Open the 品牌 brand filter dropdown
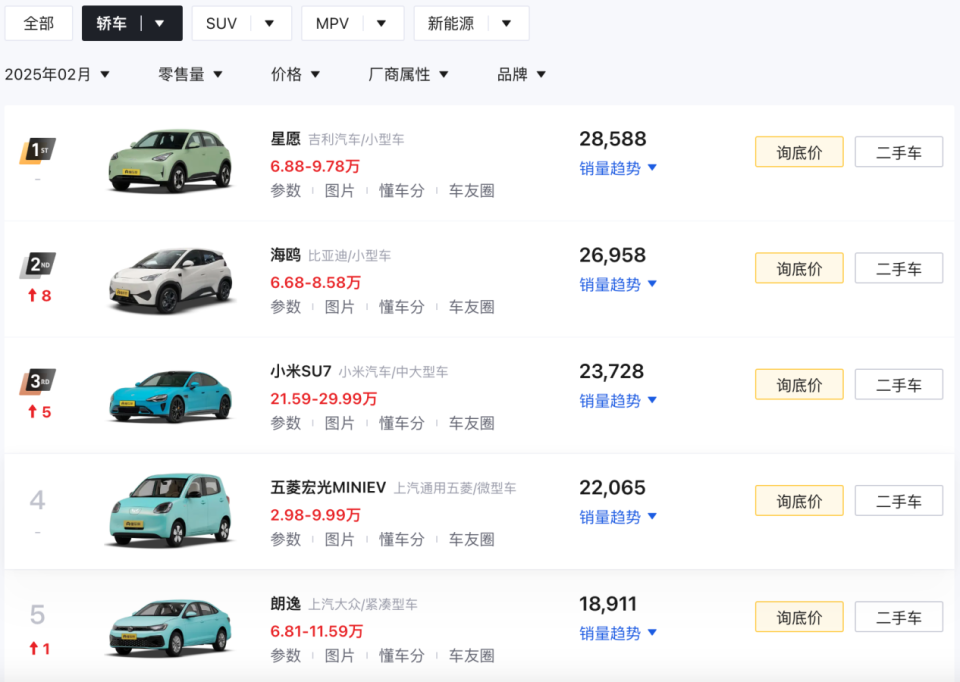This screenshot has width=960, height=682. click(x=519, y=73)
